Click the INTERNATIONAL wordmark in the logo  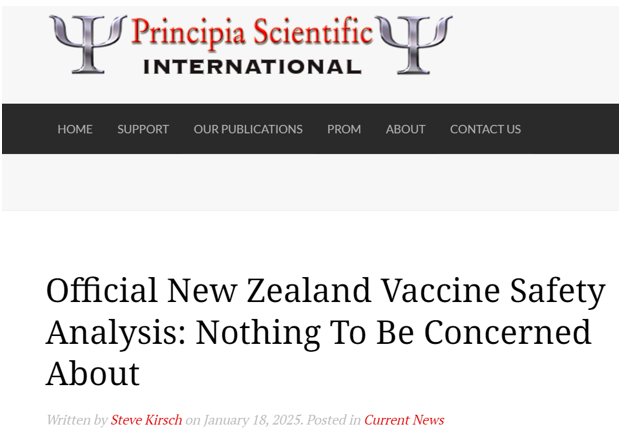(x=252, y=67)
